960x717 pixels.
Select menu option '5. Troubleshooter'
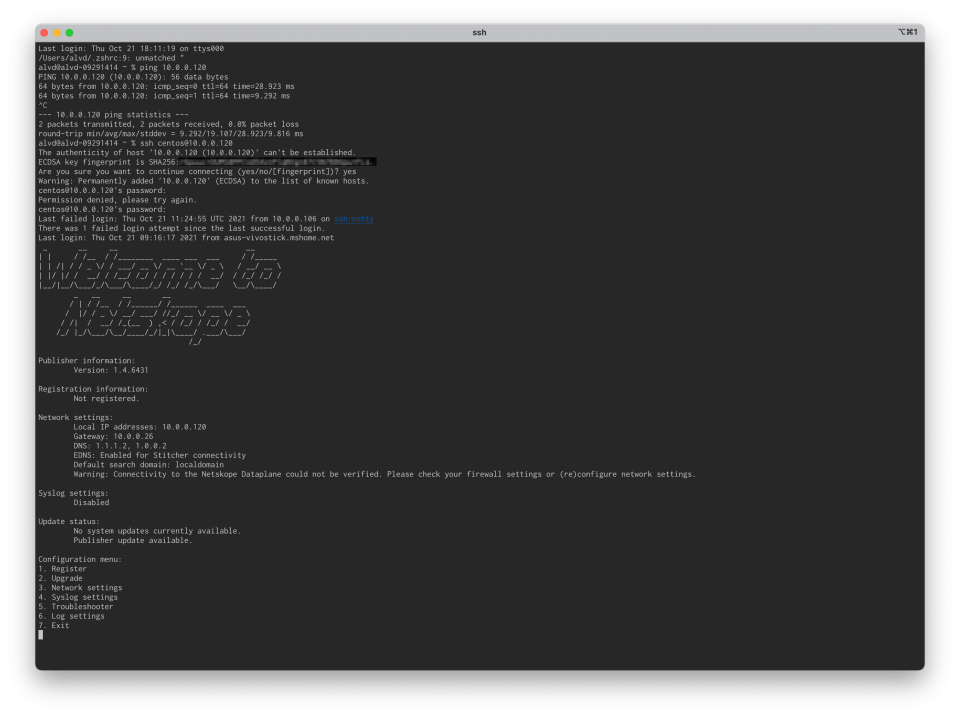(76, 607)
